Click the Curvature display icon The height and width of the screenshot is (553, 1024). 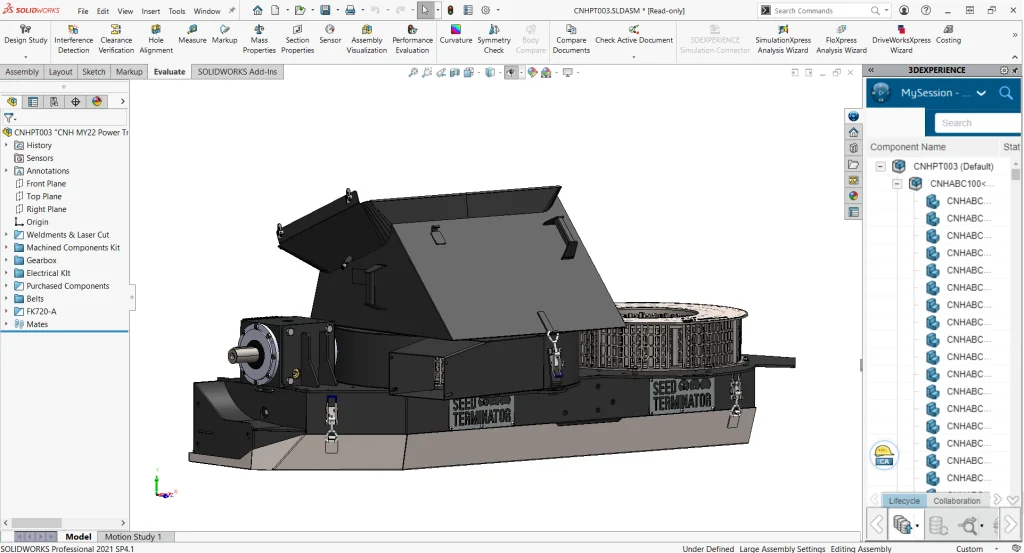point(456,31)
